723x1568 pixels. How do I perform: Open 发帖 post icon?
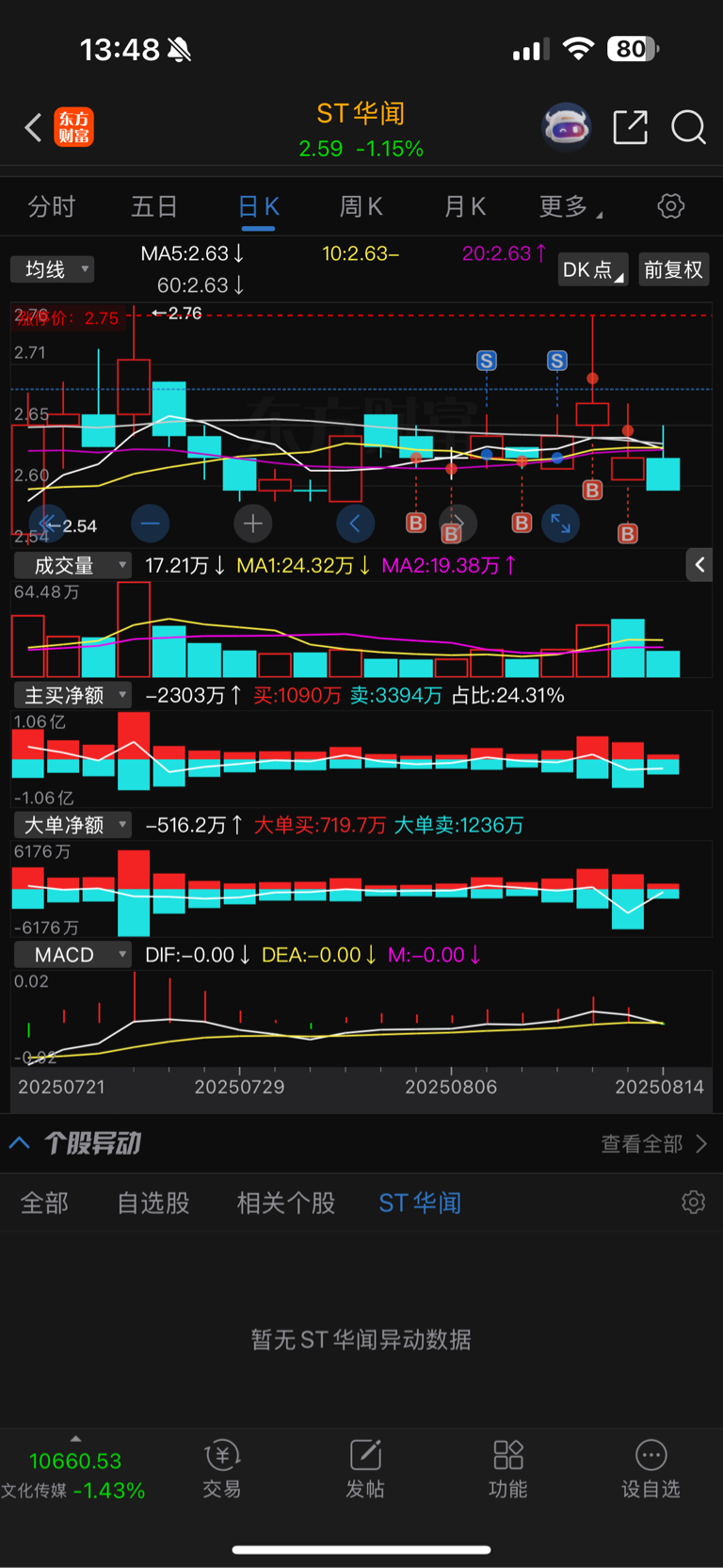(365, 1468)
